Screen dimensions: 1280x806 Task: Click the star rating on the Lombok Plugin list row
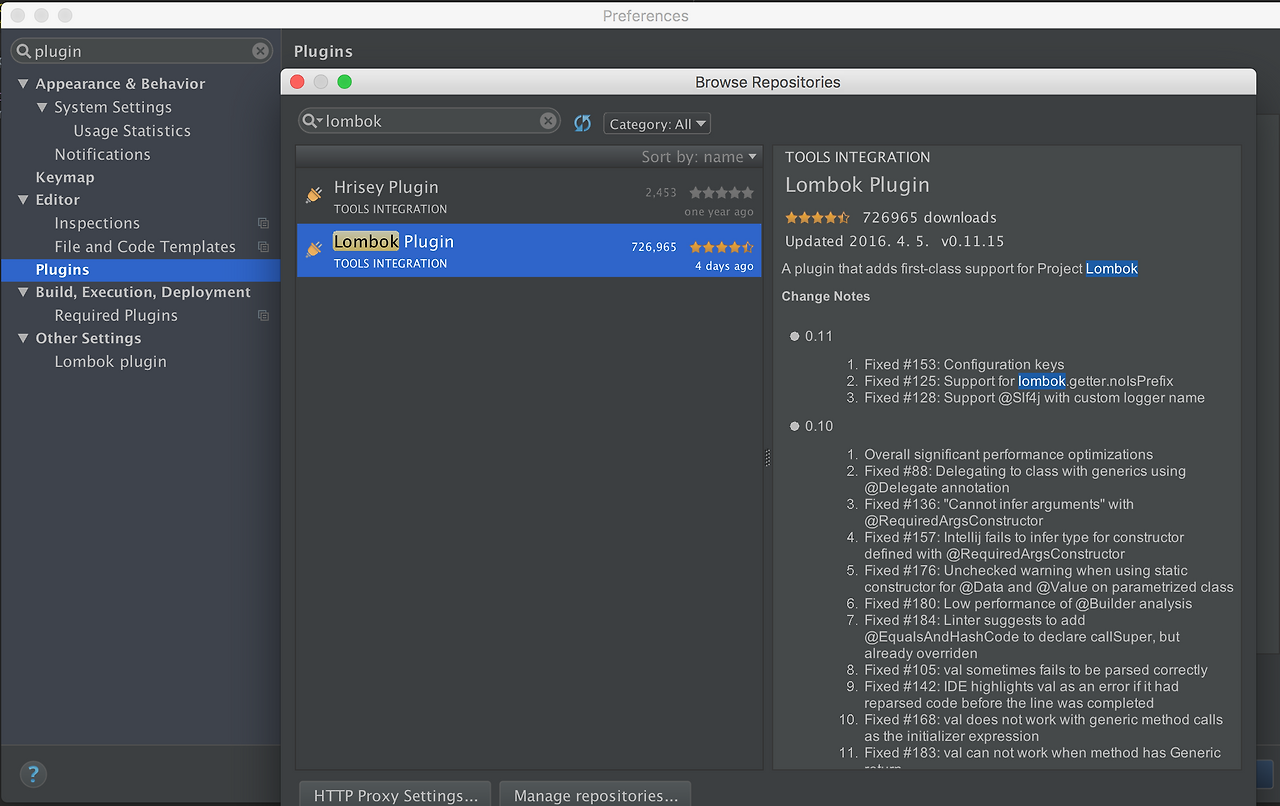[x=721, y=247]
